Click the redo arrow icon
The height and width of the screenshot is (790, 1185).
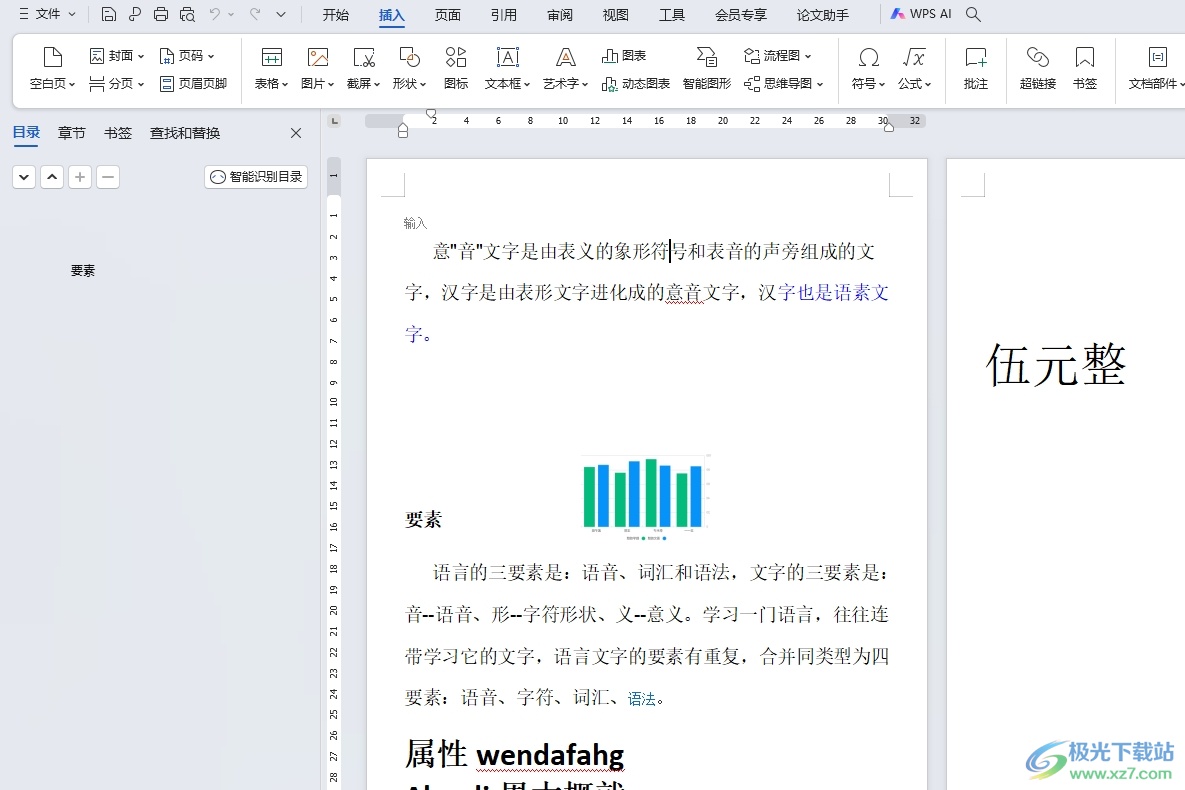255,14
